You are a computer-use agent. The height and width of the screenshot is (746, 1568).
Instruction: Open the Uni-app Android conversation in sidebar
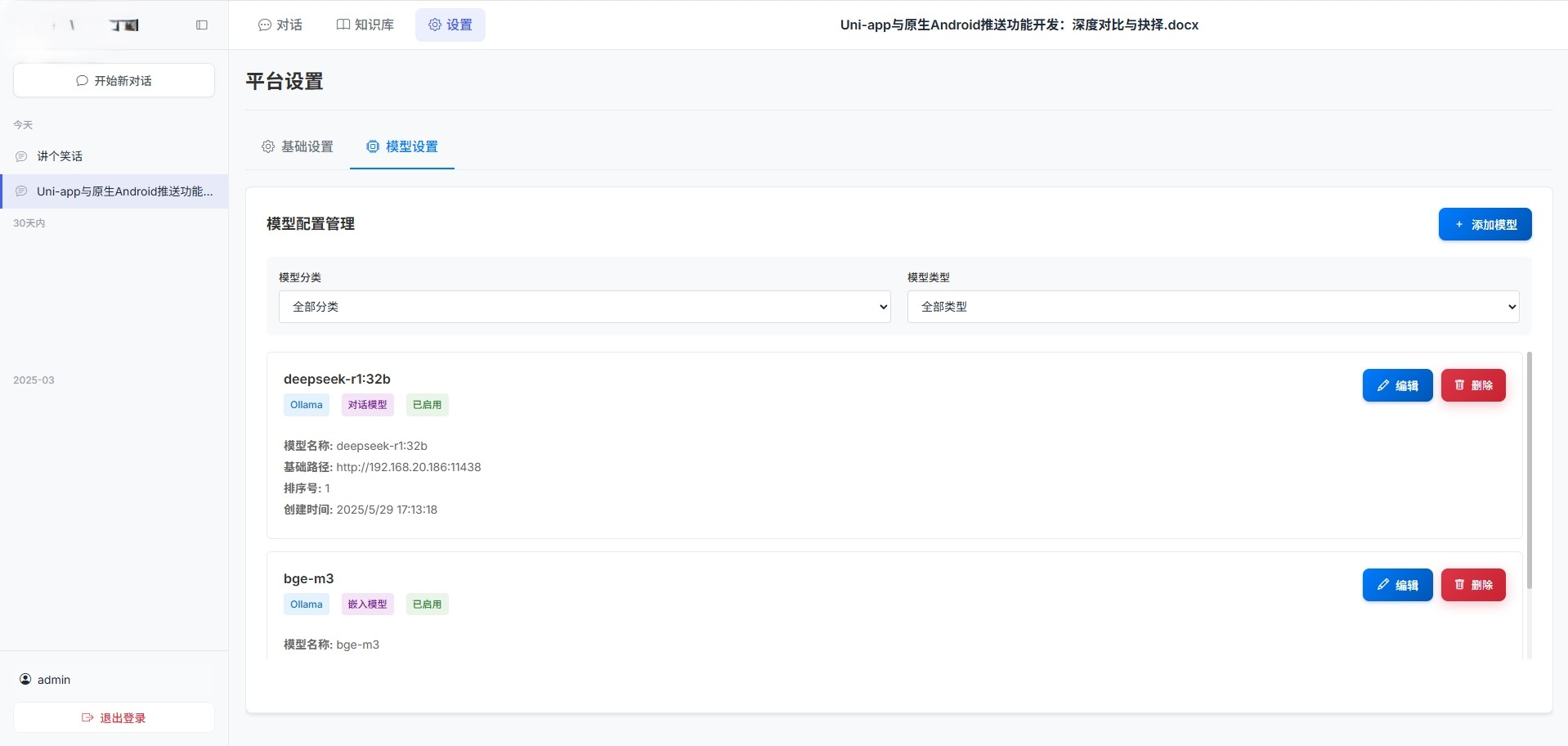coord(114,191)
